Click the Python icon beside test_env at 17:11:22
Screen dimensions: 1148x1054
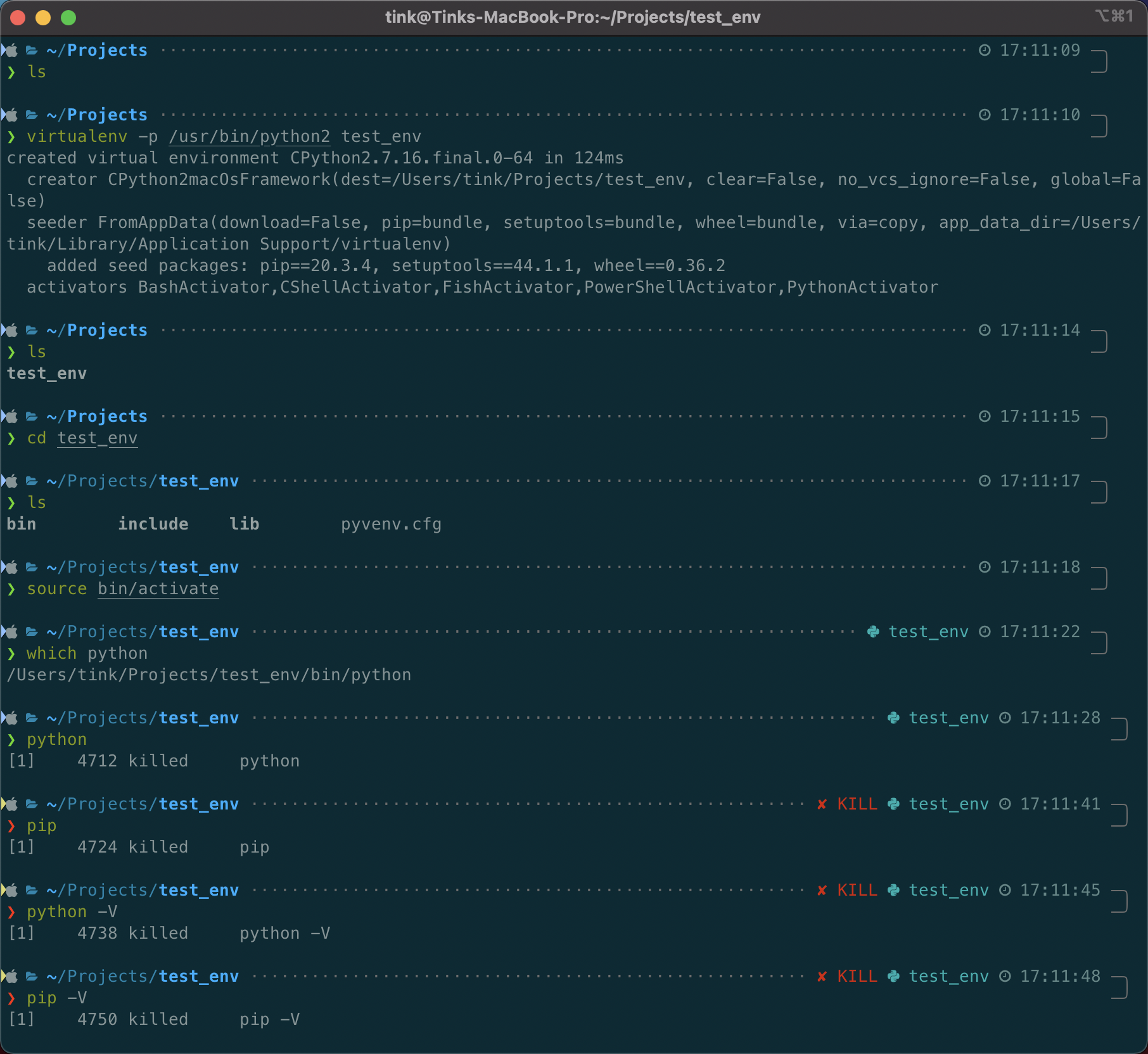click(x=873, y=632)
